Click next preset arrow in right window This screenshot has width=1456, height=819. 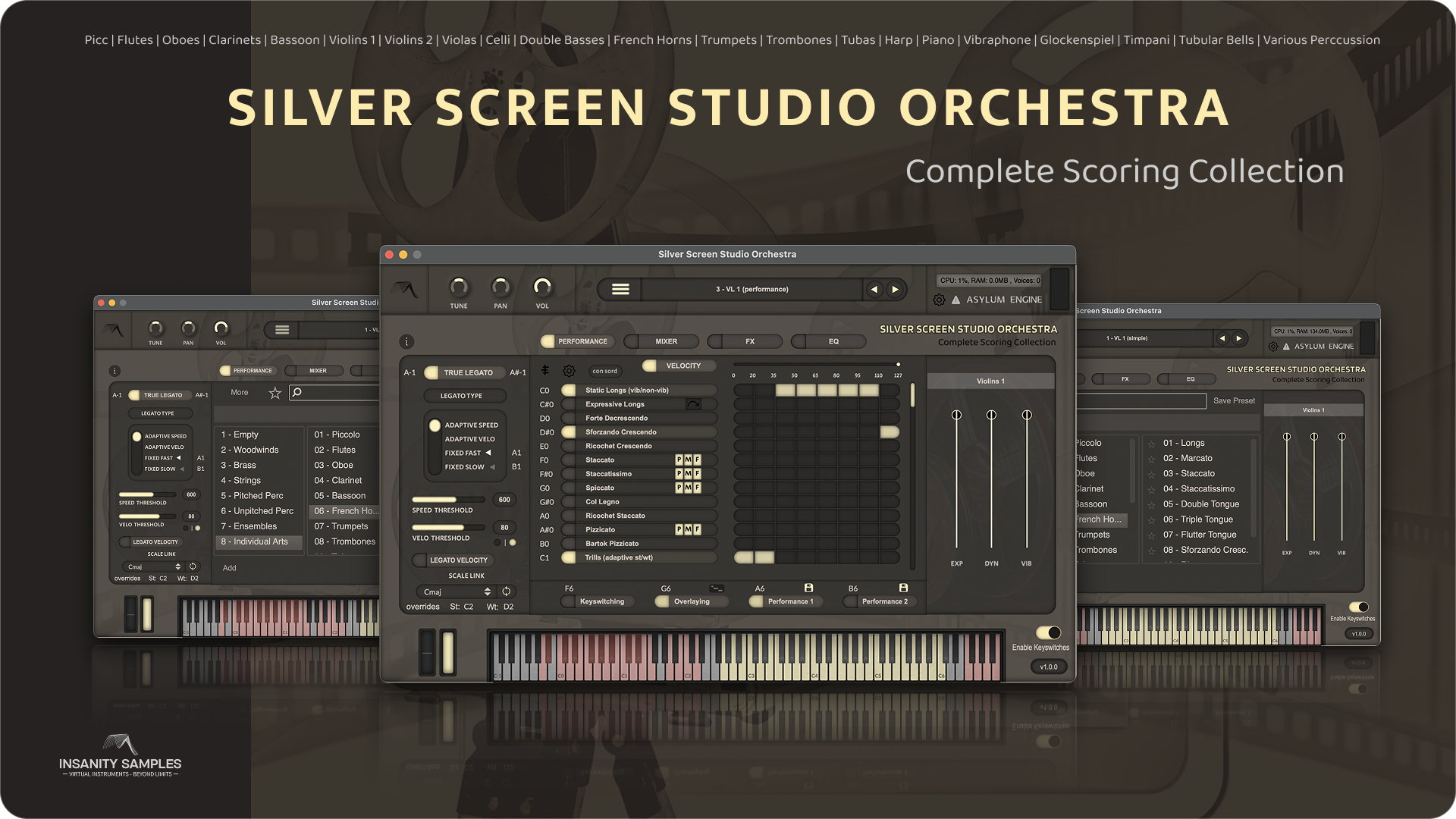tap(1239, 338)
